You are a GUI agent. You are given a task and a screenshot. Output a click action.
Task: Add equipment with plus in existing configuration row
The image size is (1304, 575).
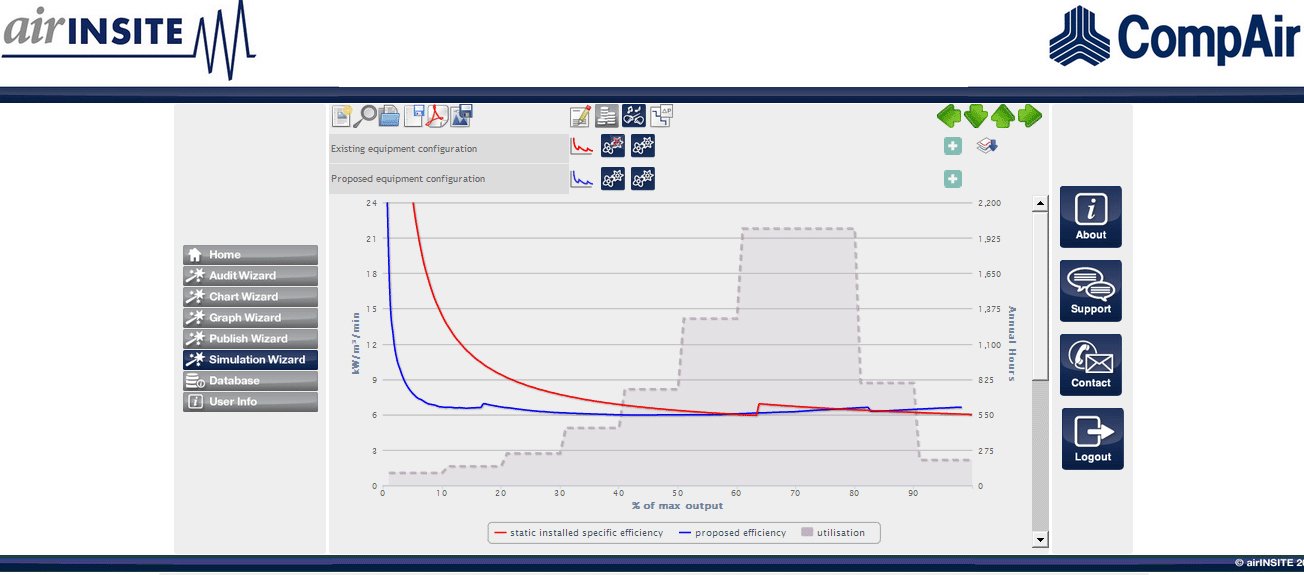(953, 147)
